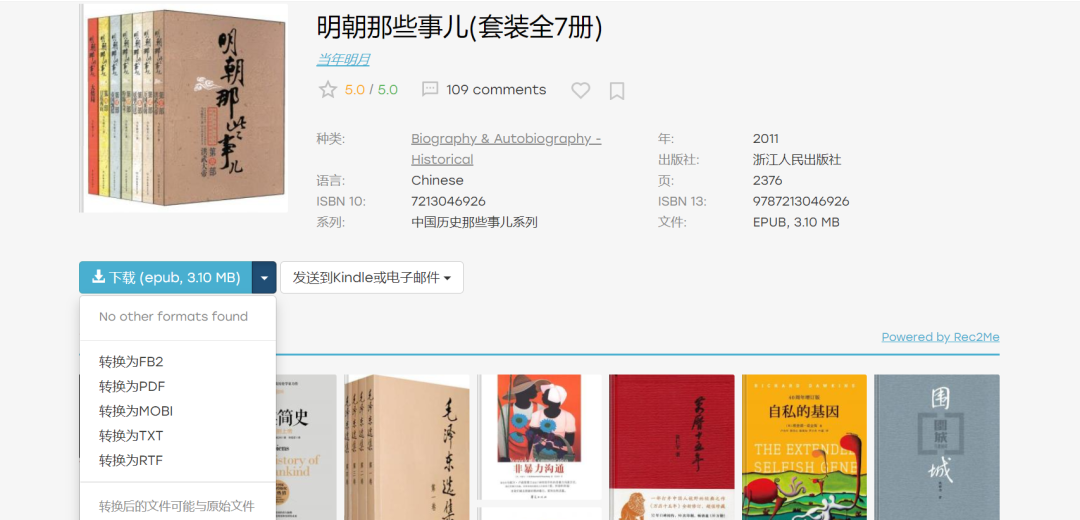Open Biography & Autobiography - Historical category

coord(506,149)
